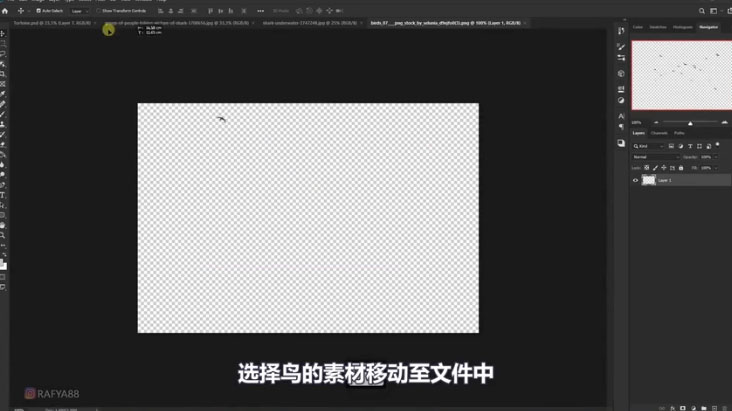This screenshot has width=732, height=411.
Task: Switch to the Histogram panel tab
Action: (682, 27)
